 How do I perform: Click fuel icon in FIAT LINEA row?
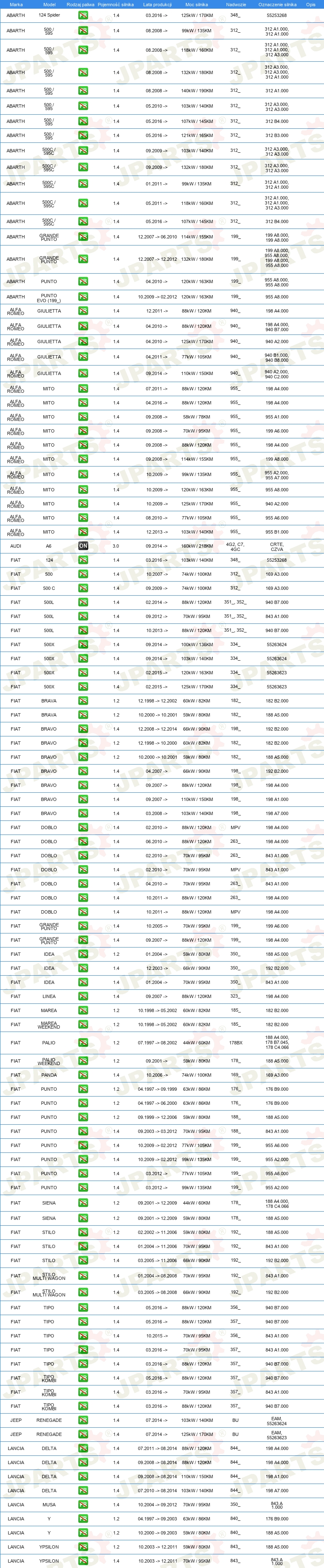pyautogui.click(x=83, y=996)
